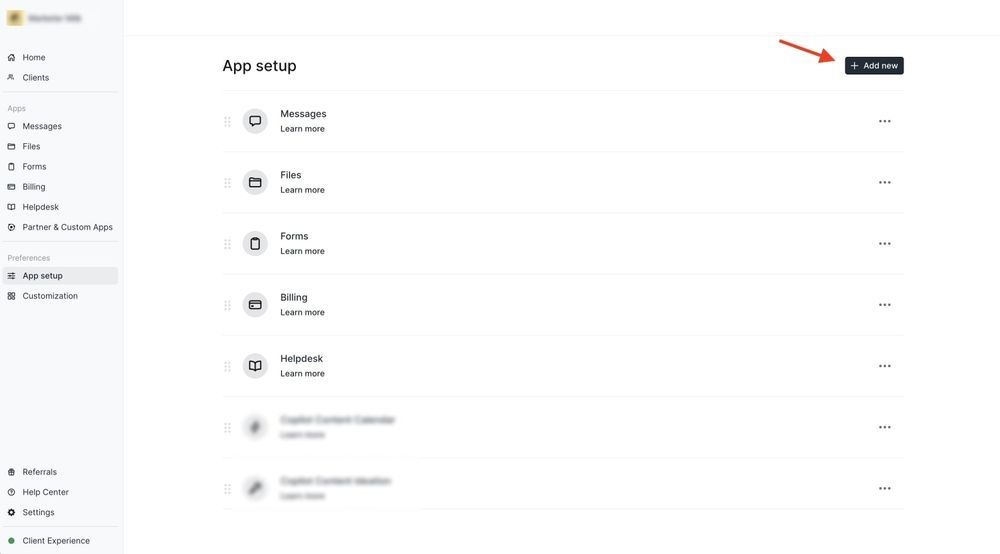Select Partner & Custom Apps in sidebar
The height and width of the screenshot is (554, 1000).
[68, 227]
